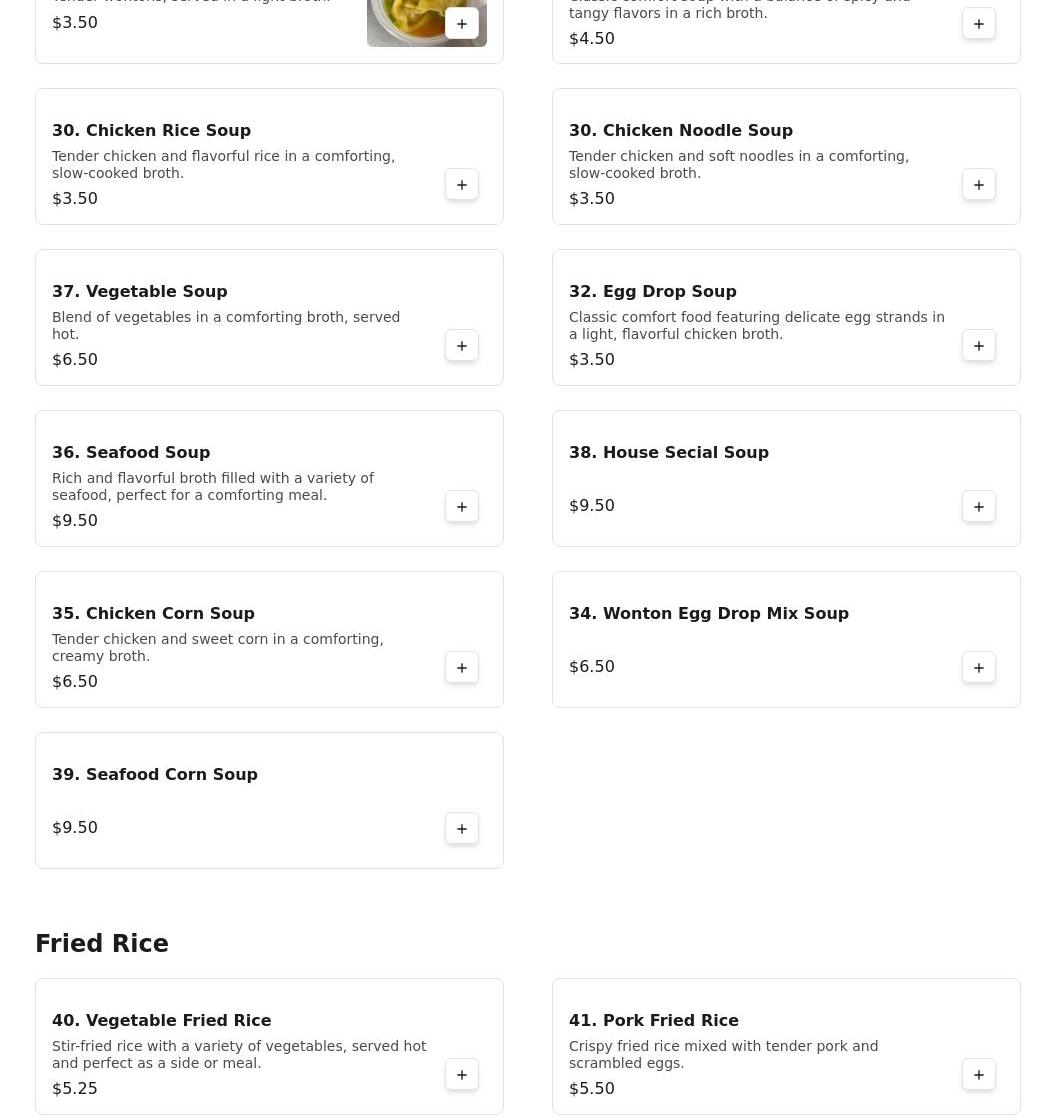Select the 39. Seafood Corn Soup title
The width and height of the screenshot is (1050, 1117).
(x=155, y=774)
